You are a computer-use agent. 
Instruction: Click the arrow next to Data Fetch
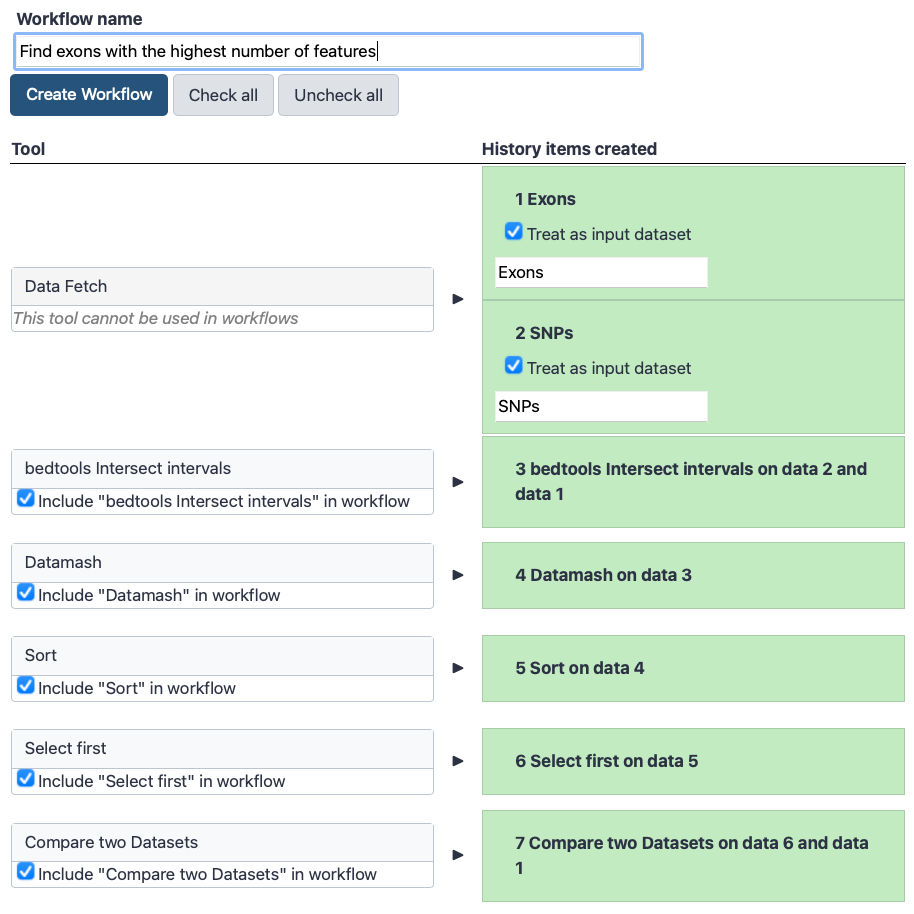point(458,299)
